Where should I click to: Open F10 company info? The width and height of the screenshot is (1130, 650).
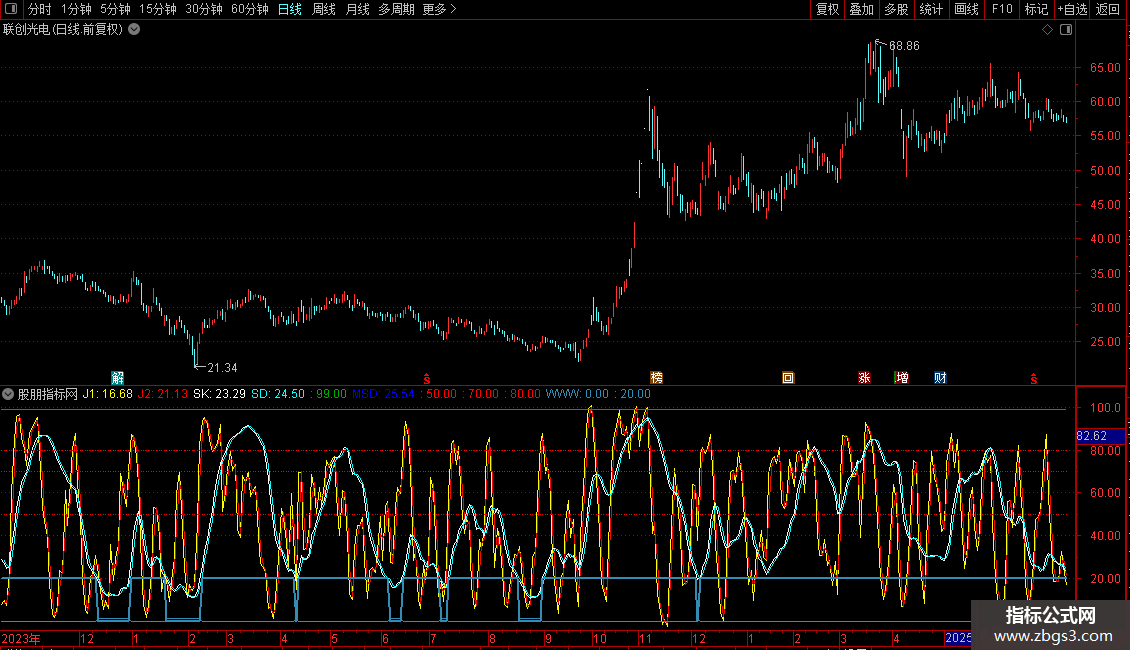1002,9
